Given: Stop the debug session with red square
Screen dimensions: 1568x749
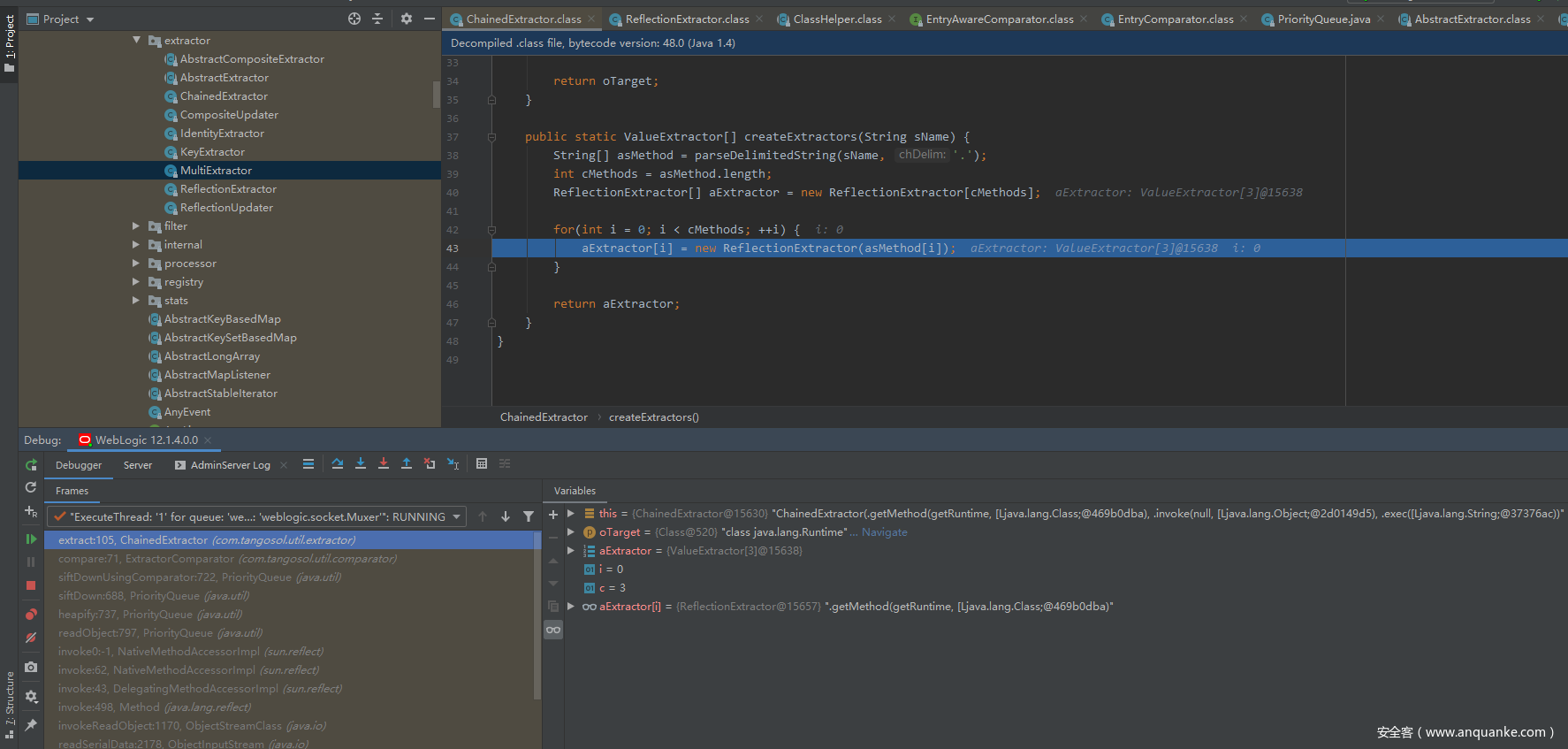Looking at the screenshot, I should [31, 585].
